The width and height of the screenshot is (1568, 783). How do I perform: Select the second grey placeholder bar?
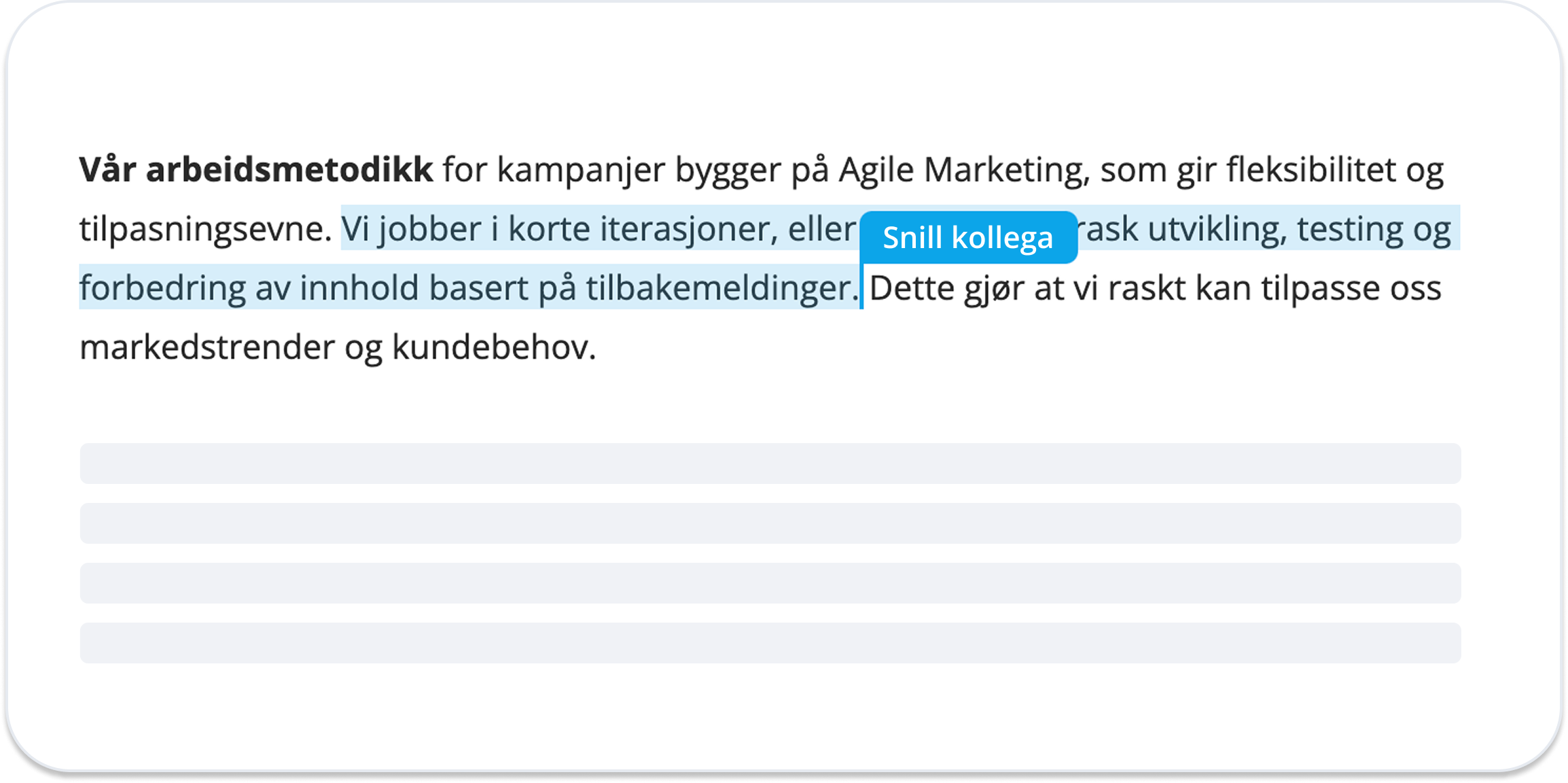[x=770, y=523]
